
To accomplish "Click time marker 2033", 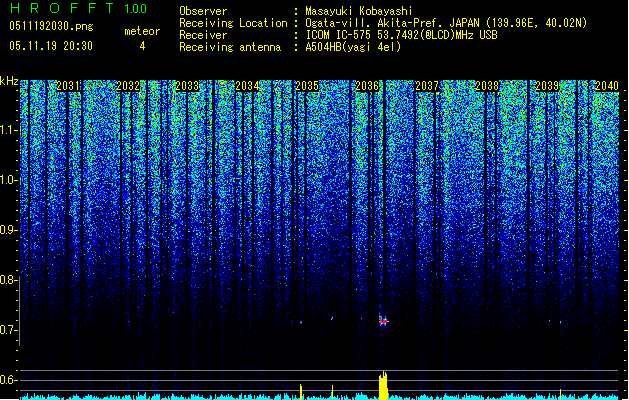I will point(187,86).
